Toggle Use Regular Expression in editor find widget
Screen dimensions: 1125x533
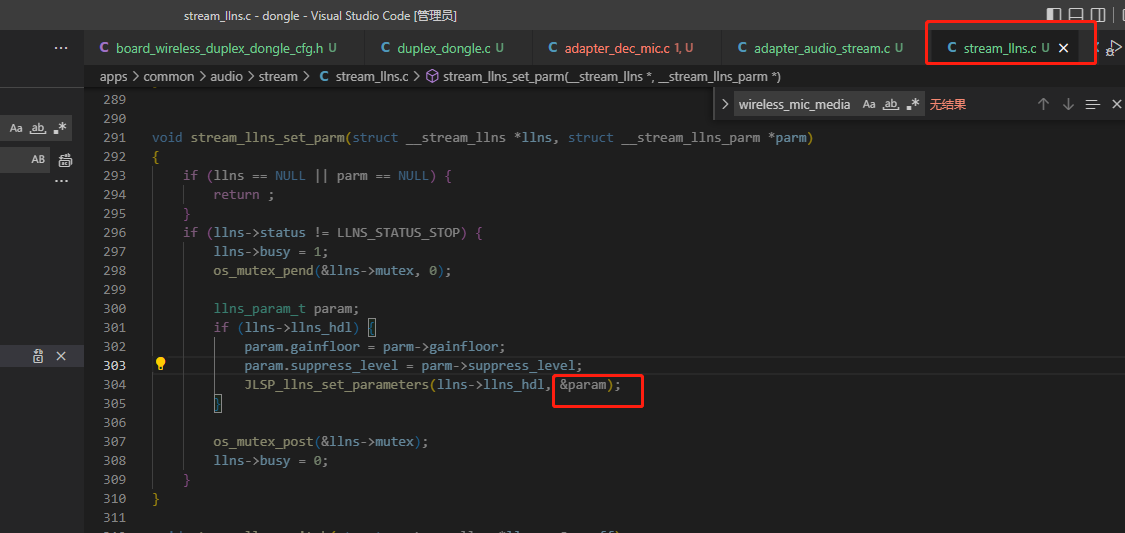click(913, 104)
